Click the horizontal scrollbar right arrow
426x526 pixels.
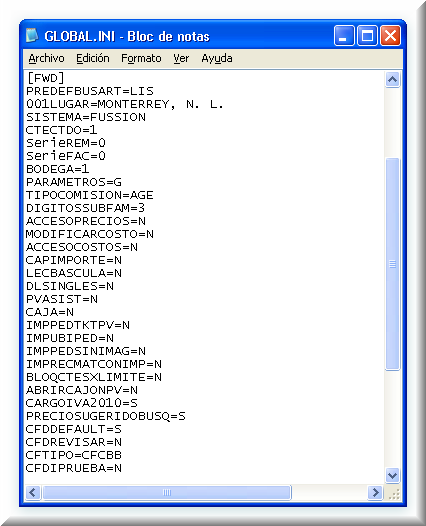click(x=375, y=492)
